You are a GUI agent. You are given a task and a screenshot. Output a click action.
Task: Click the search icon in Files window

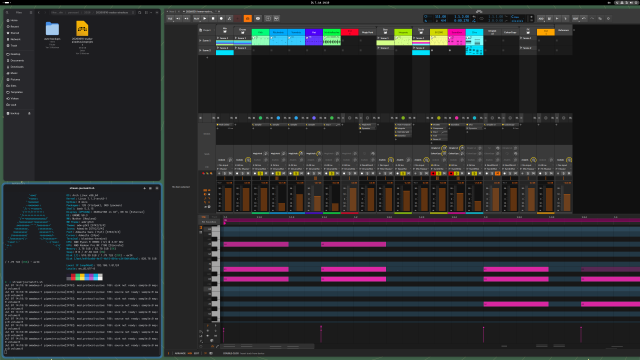(x=139, y=13)
